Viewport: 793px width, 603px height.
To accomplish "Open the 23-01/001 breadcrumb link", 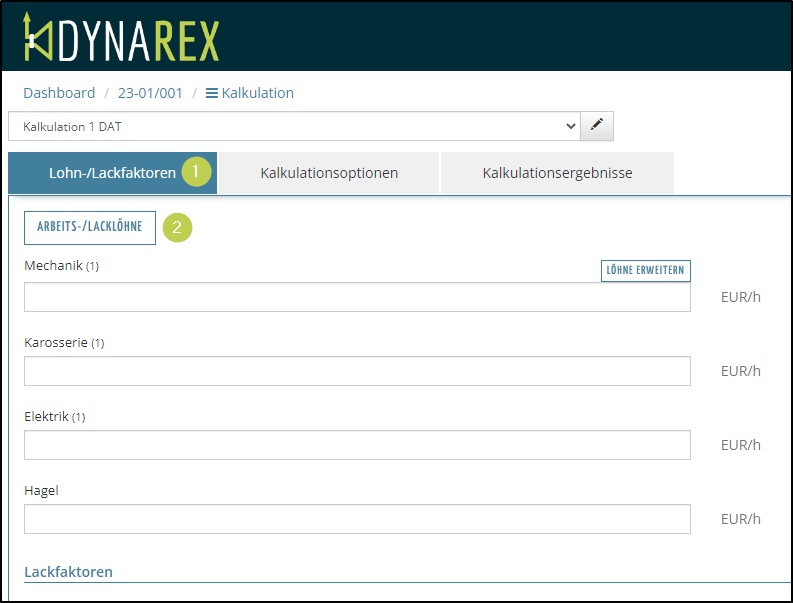I will (x=150, y=93).
